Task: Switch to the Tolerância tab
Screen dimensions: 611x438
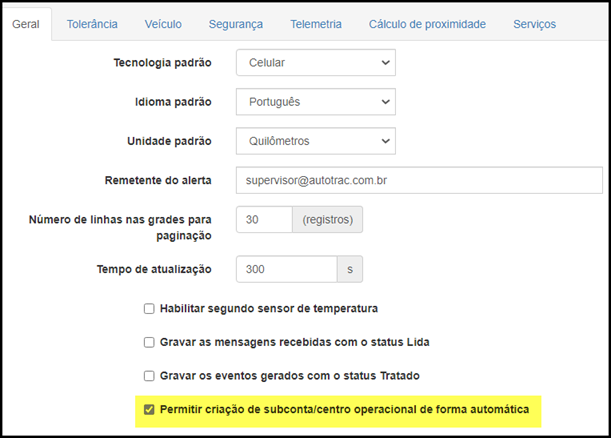Action: [92, 24]
